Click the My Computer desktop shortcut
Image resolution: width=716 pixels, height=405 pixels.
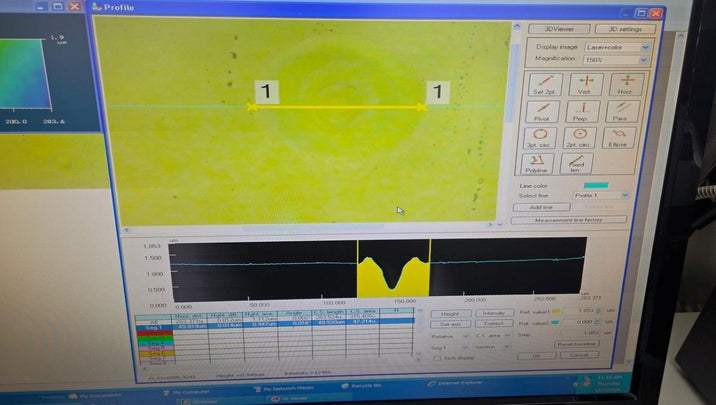pos(186,392)
